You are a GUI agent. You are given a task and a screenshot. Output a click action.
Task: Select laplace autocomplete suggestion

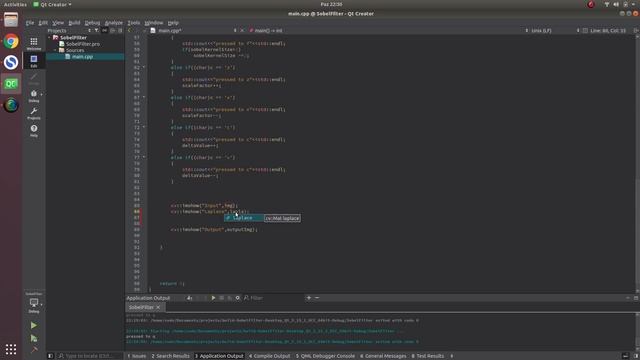(x=244, y=218)
